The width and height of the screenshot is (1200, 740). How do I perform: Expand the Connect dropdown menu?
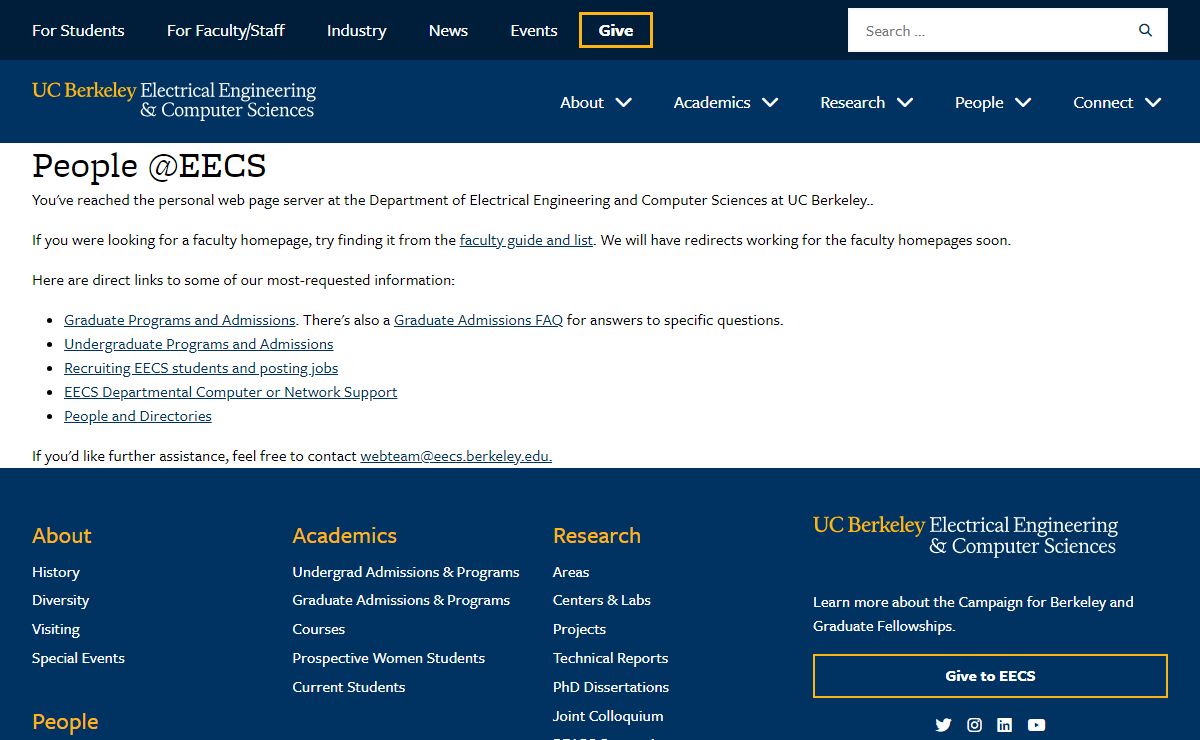coord(1116,102)
